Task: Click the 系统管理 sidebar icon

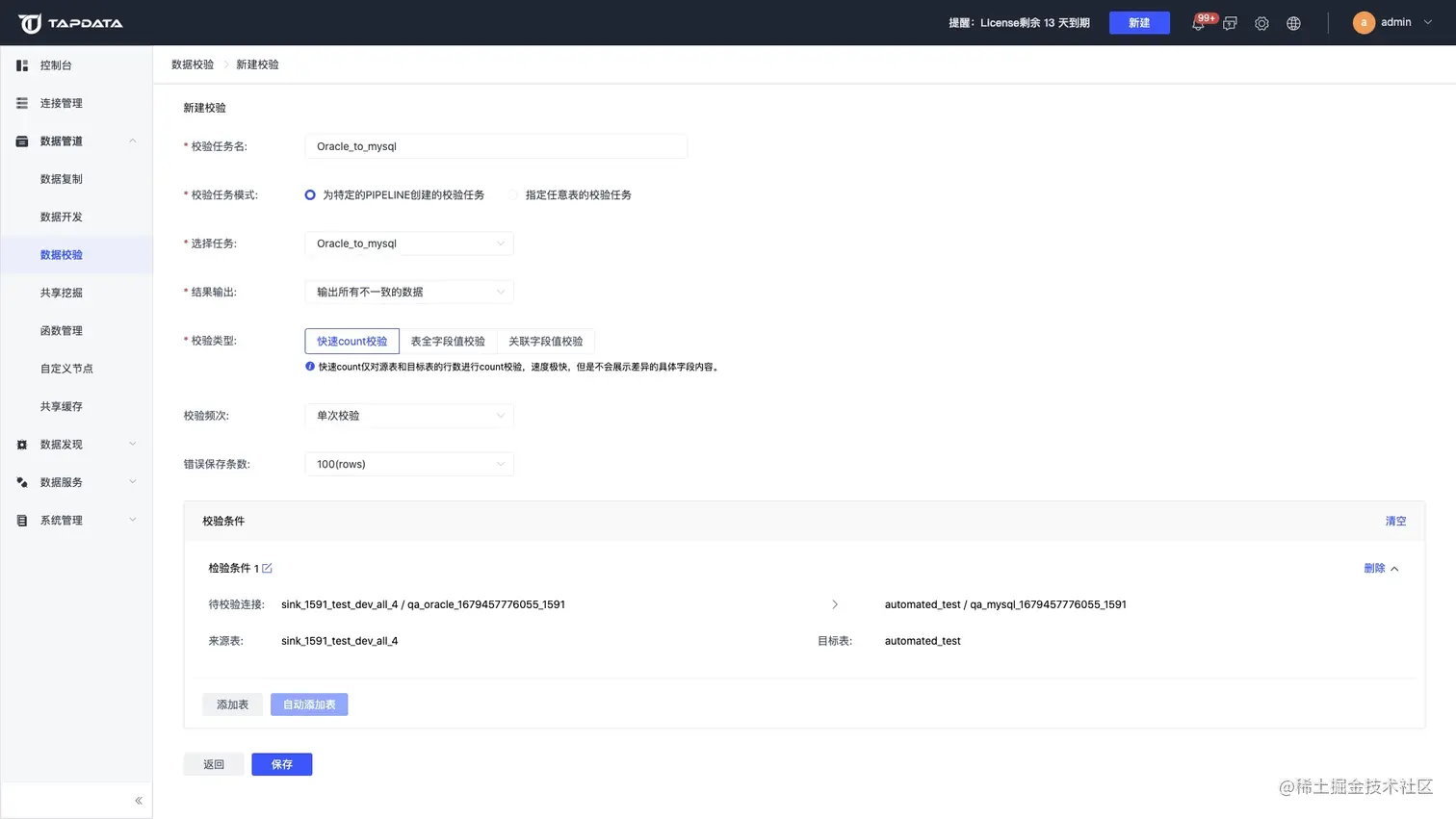Action: [x=22, y=521]
